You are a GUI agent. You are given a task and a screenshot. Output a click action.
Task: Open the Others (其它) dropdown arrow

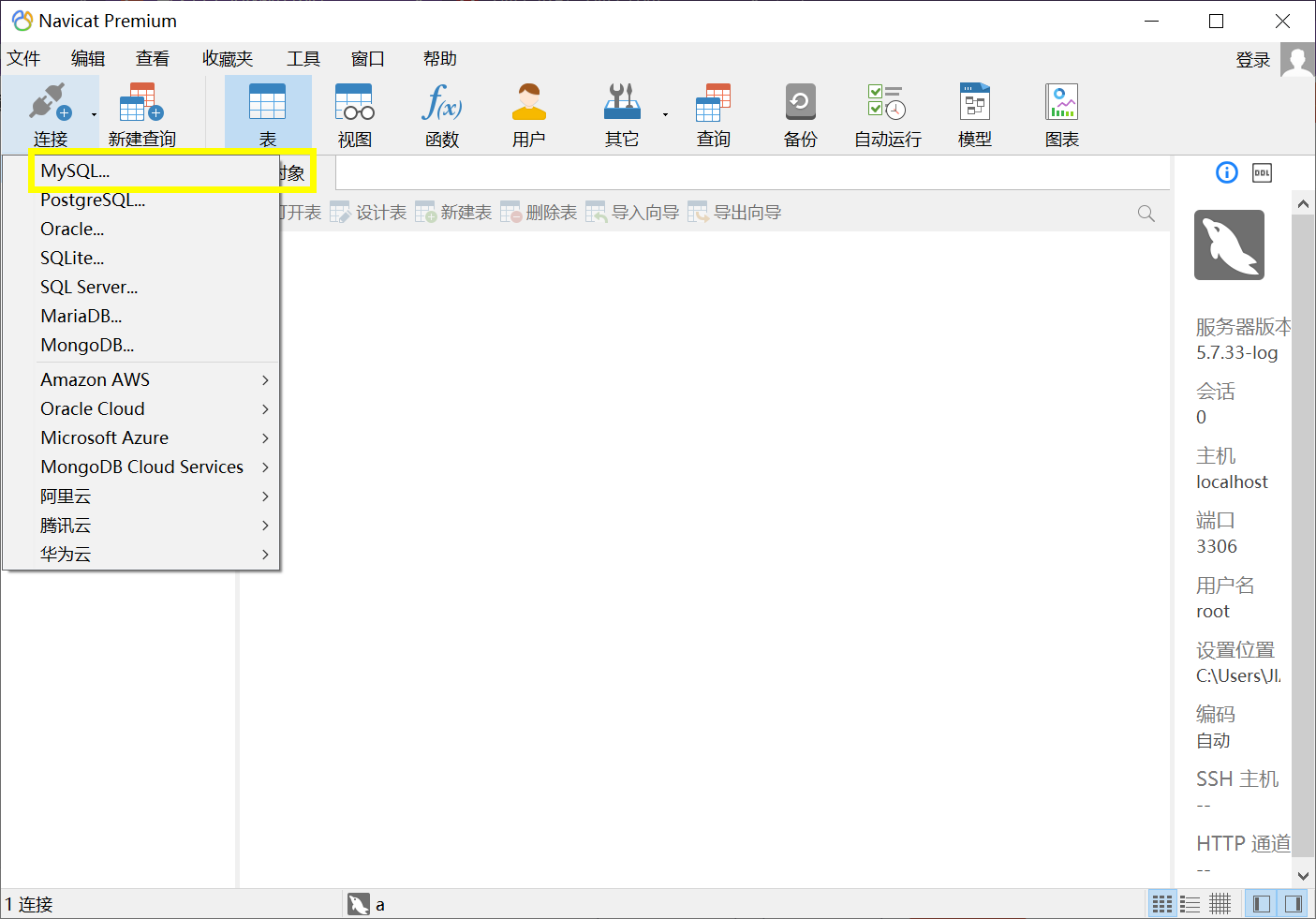point(665,114)
